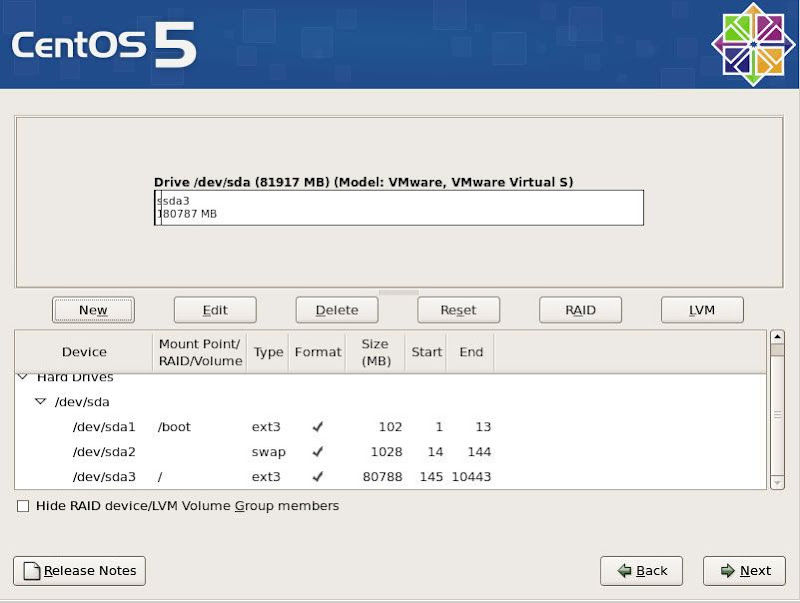Click the Release Notes document icon
The height and width of the screenshot is (603, 800).
(32, 571)
